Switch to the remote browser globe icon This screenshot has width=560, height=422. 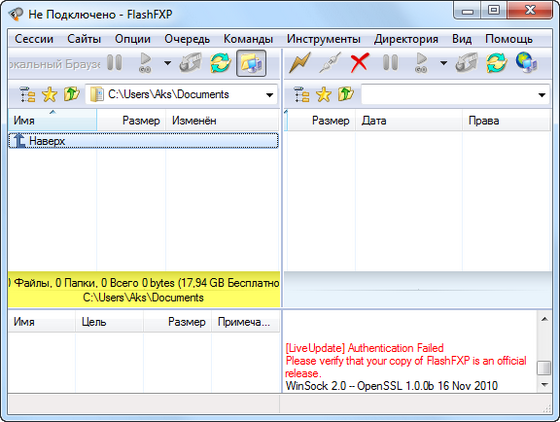click(x=527, y=63)
